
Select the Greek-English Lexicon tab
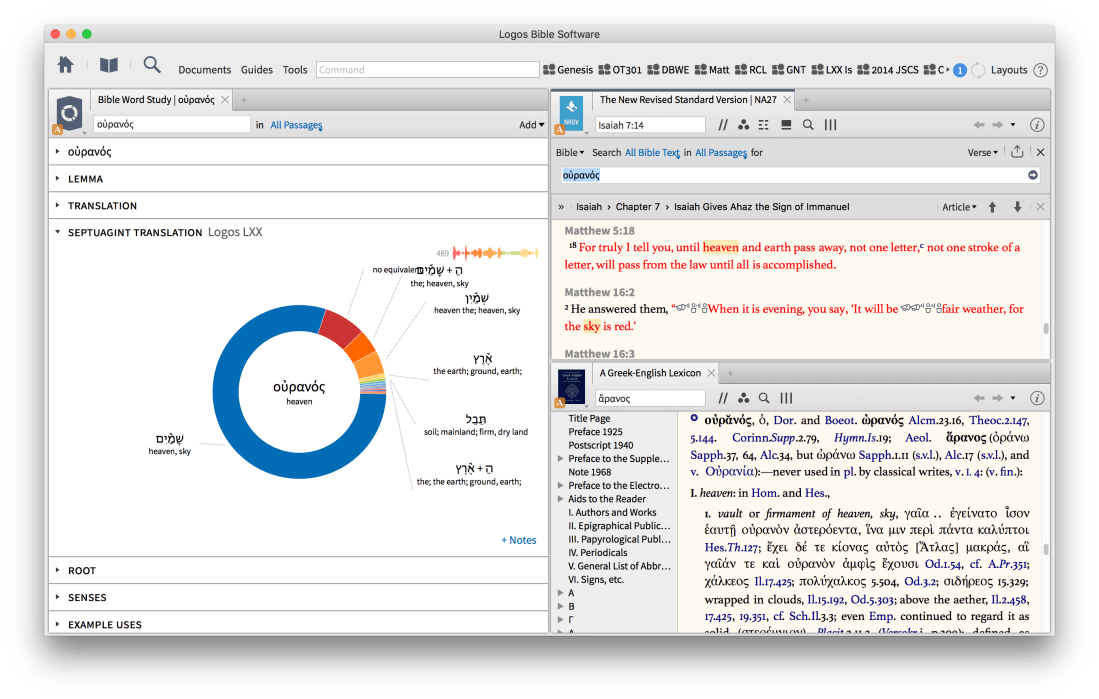pyautogui.click(x=651, y=373)
